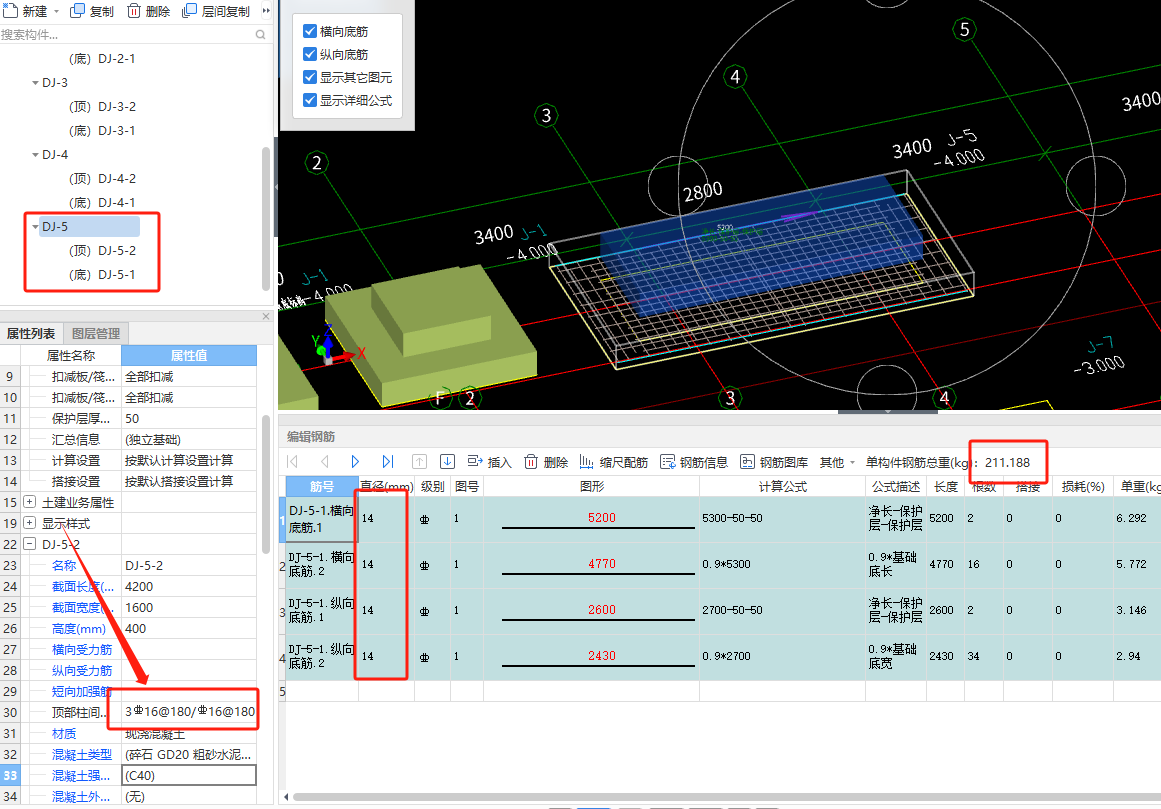
Task: Open the 新建 dropdown arrow
Action: [56, 11]
